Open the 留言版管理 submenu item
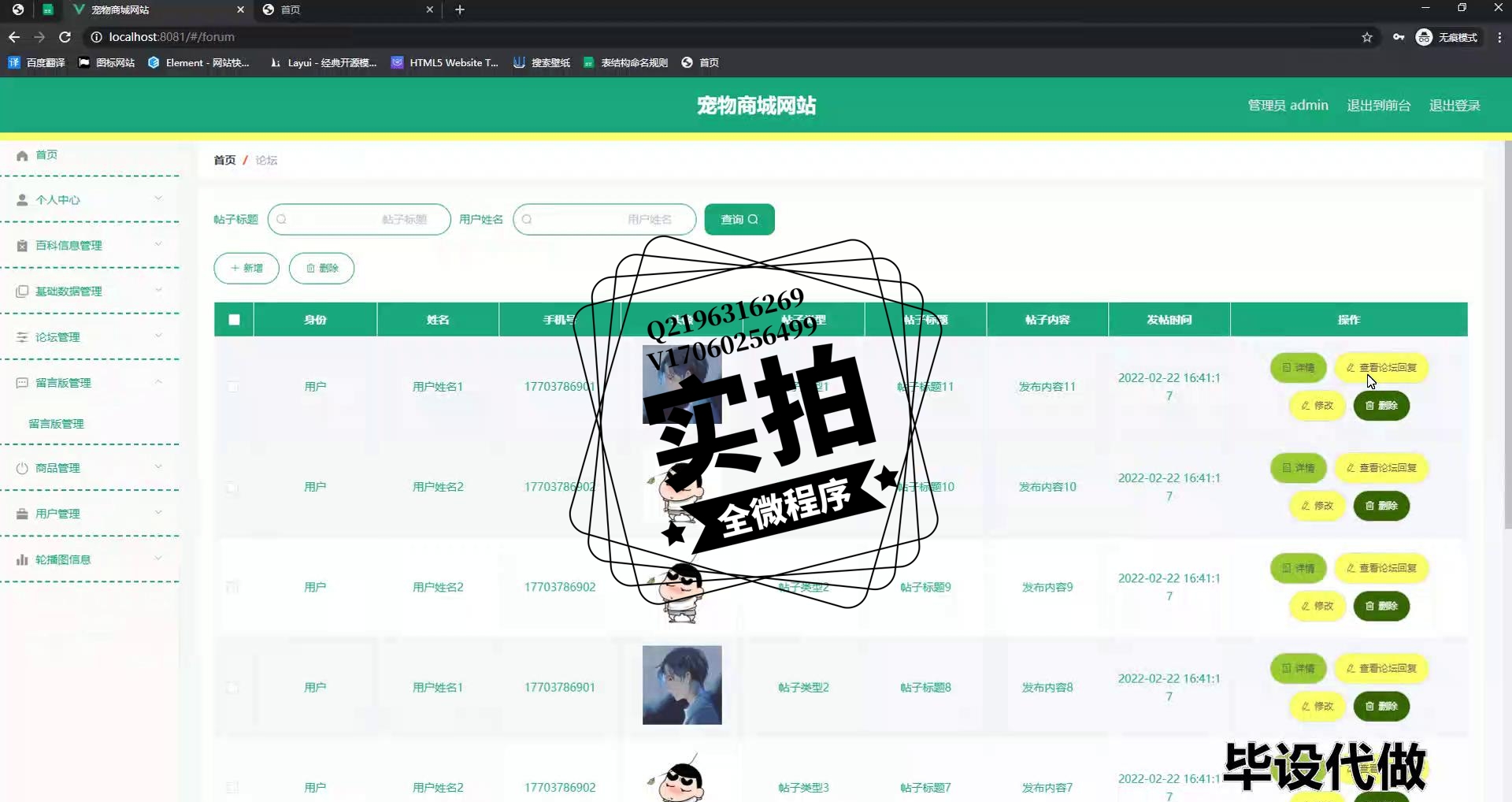The height and width of the screenshot is (802, 1512). click(56, 424)
